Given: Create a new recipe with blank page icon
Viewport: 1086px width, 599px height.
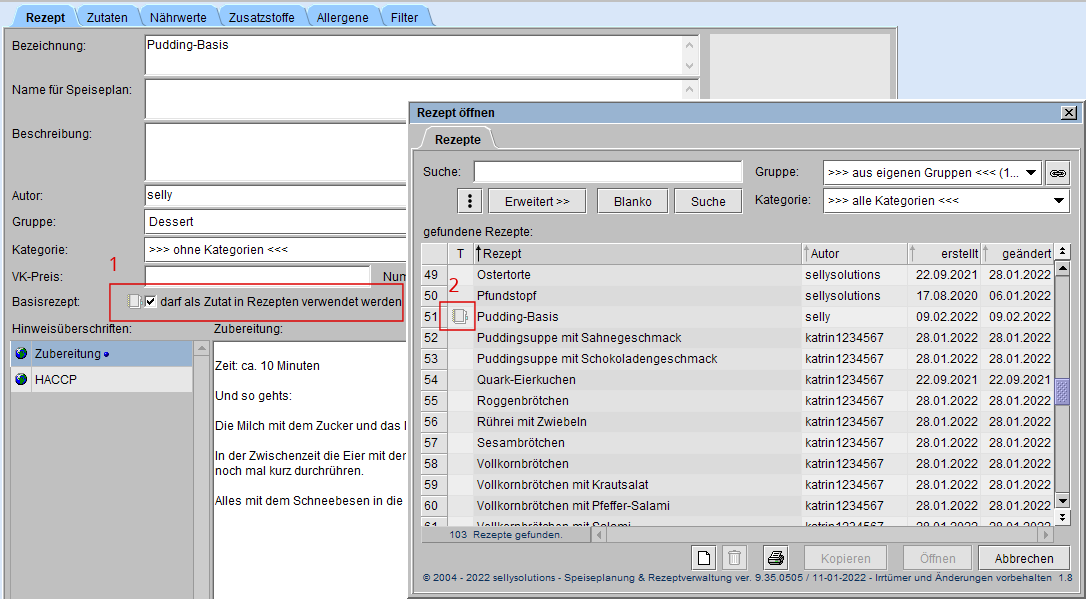Looking at the screenshot, I should 705,558.
